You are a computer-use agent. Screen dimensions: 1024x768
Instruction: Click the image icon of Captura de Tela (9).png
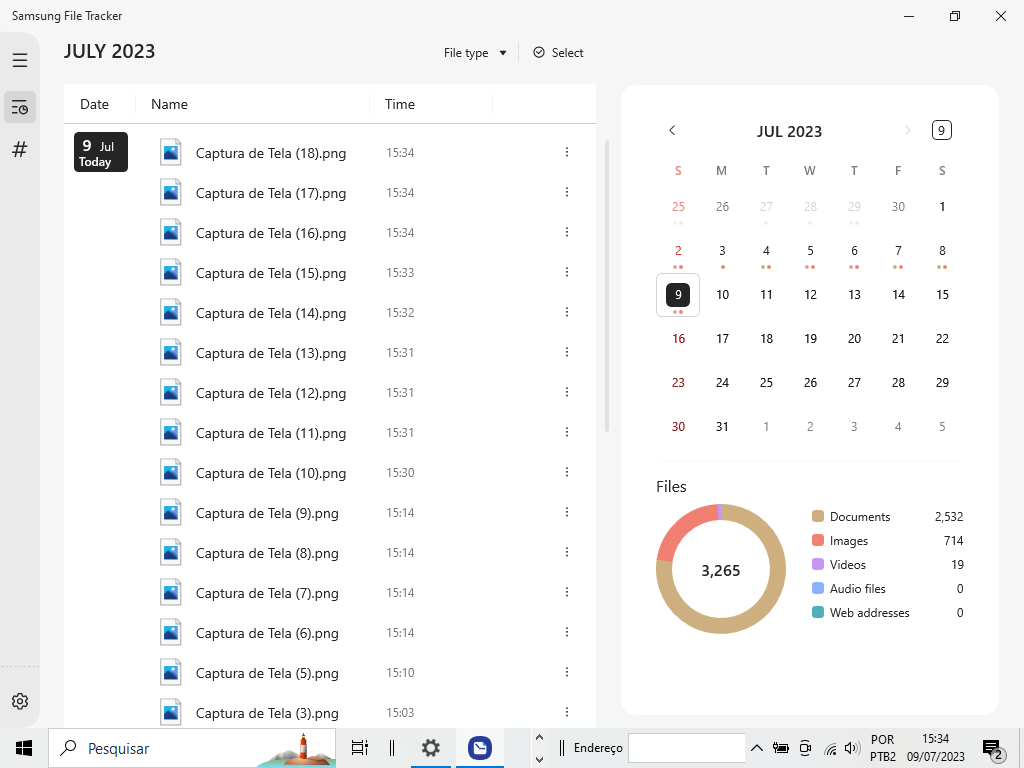(171, 513)
